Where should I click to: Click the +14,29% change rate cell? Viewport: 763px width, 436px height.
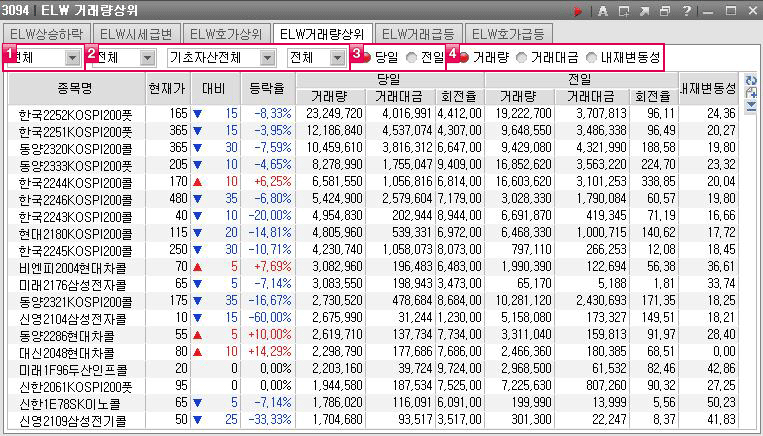tap(270, 352)
